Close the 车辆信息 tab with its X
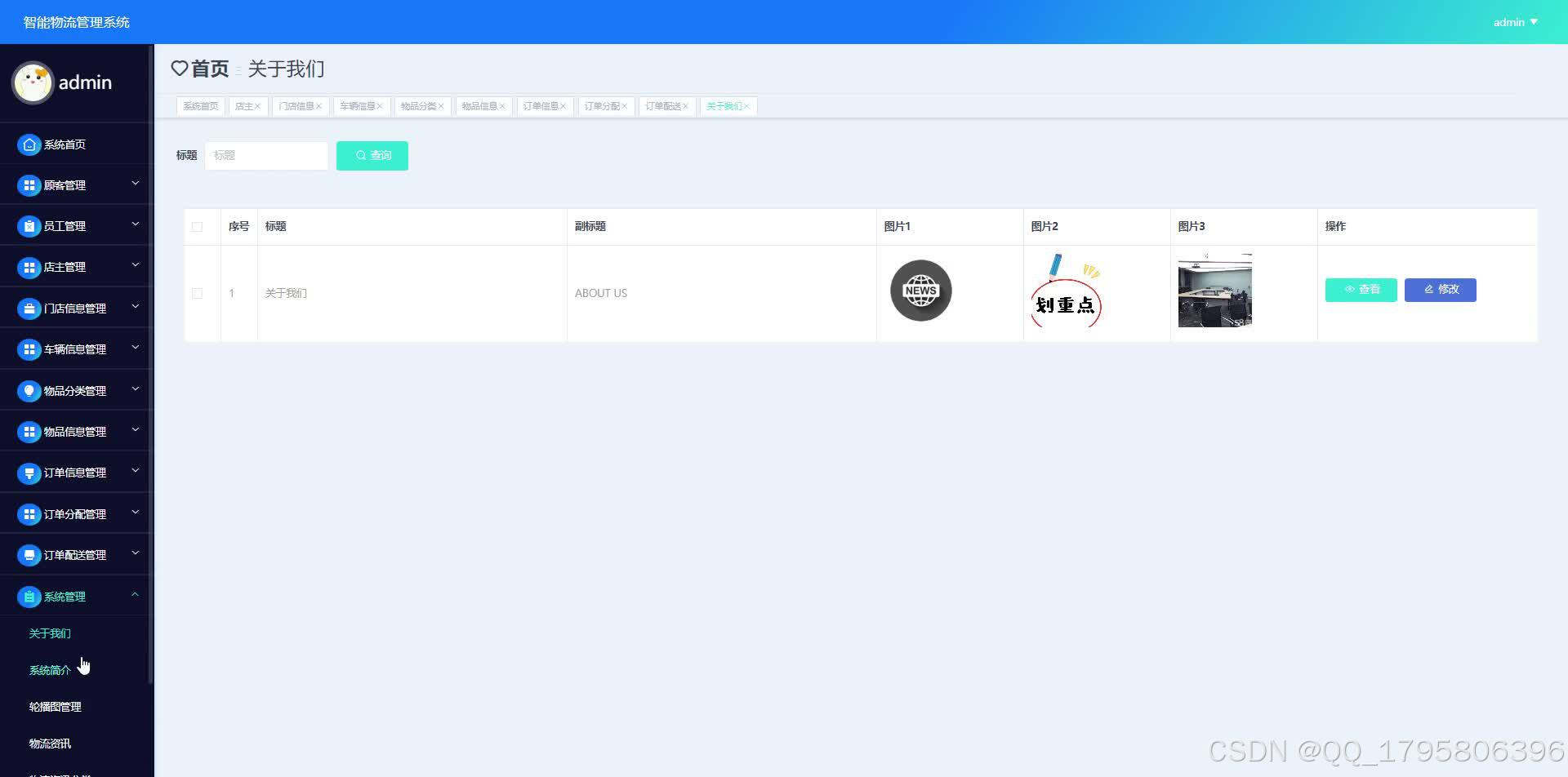Screen dimensions: 1568x777 tap(380, 106)
